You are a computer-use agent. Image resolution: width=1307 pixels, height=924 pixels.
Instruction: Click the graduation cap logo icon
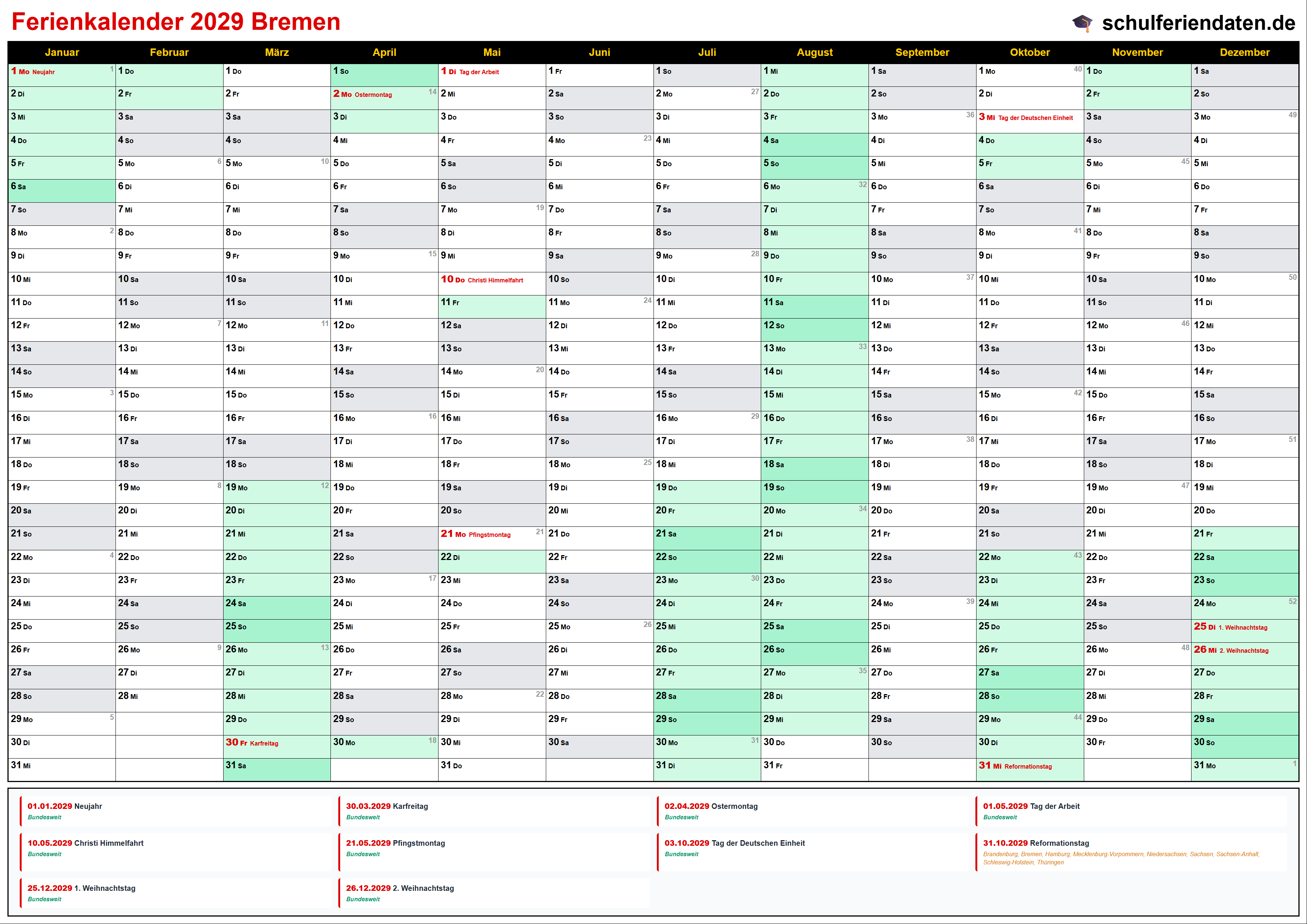(x=1082, y=23)
